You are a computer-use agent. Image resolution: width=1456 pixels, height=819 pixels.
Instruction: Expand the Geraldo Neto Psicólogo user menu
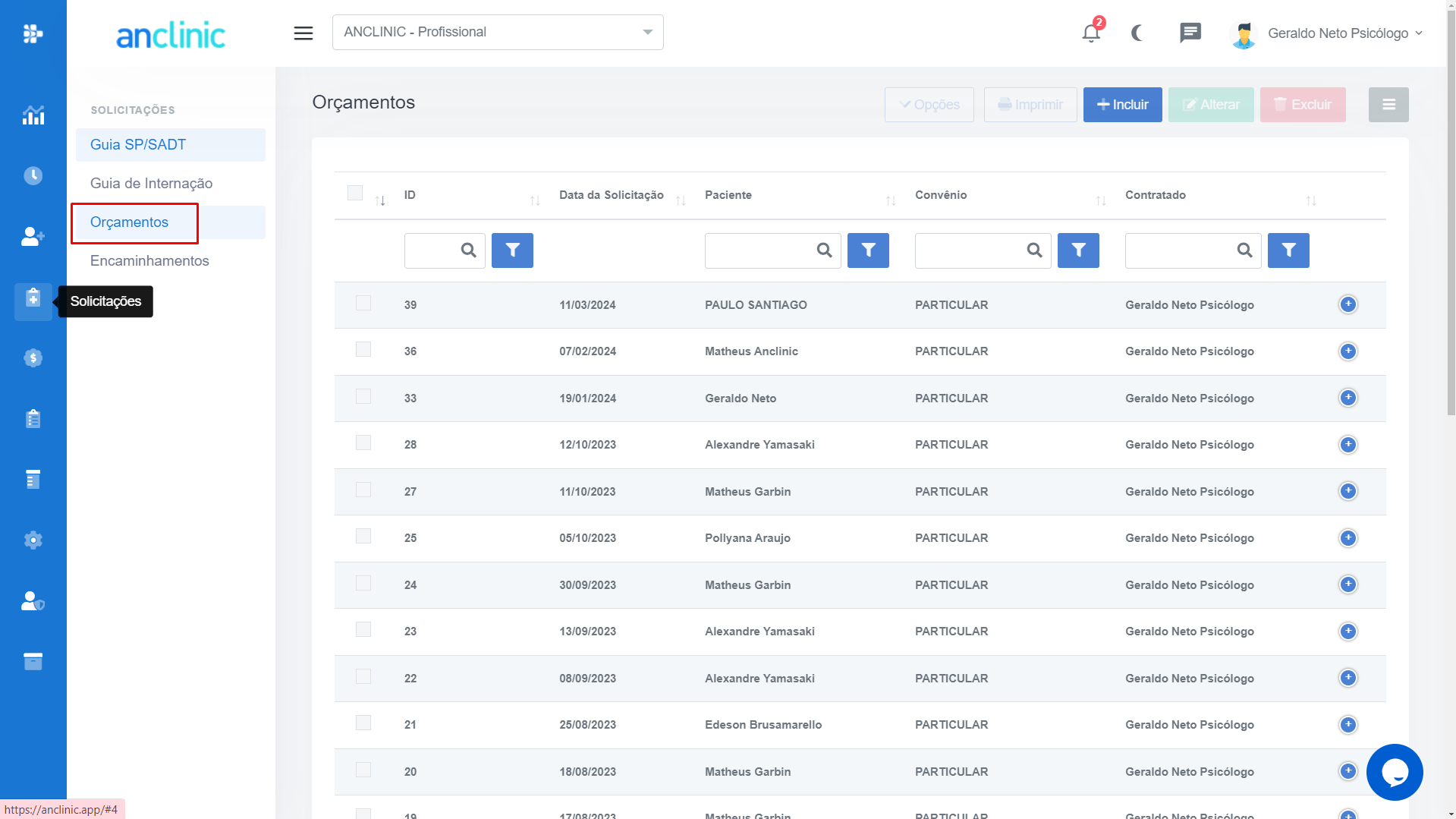[1344, 33]
